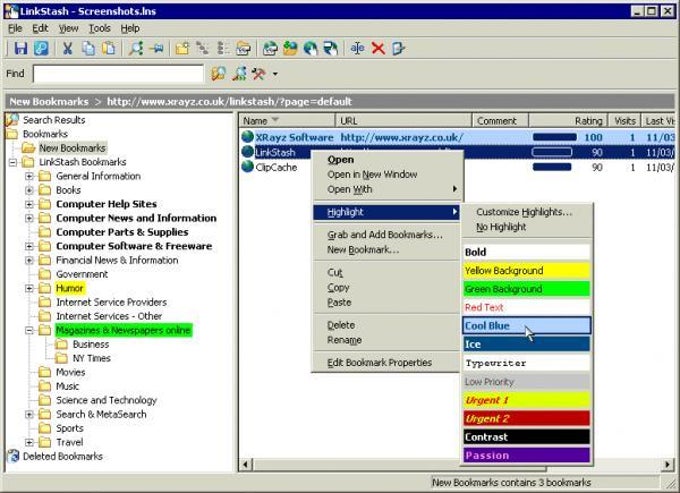The image size is (680, 493).
Task: Select Grab and Add Bookmarks menu entry
Action: coord(386,235)
